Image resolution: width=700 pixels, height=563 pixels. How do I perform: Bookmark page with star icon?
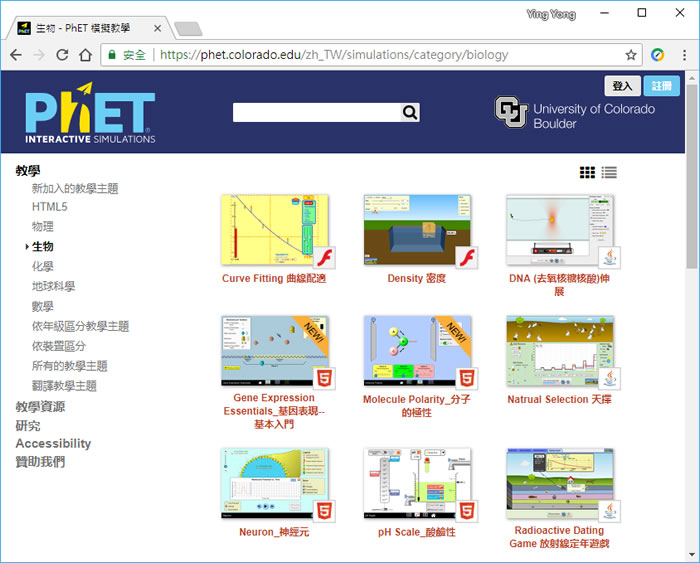pos(631,55)
